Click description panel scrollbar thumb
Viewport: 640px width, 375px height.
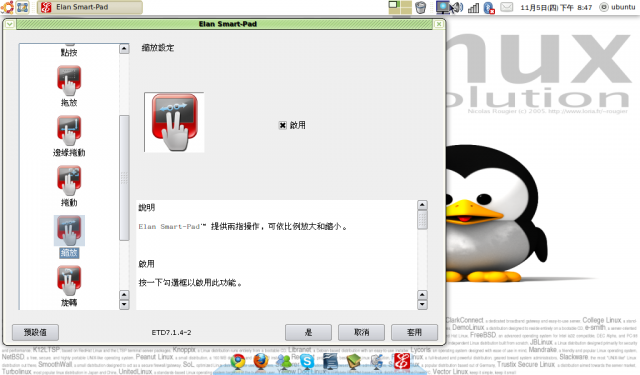pyautogui.click(x=422, y=220)
